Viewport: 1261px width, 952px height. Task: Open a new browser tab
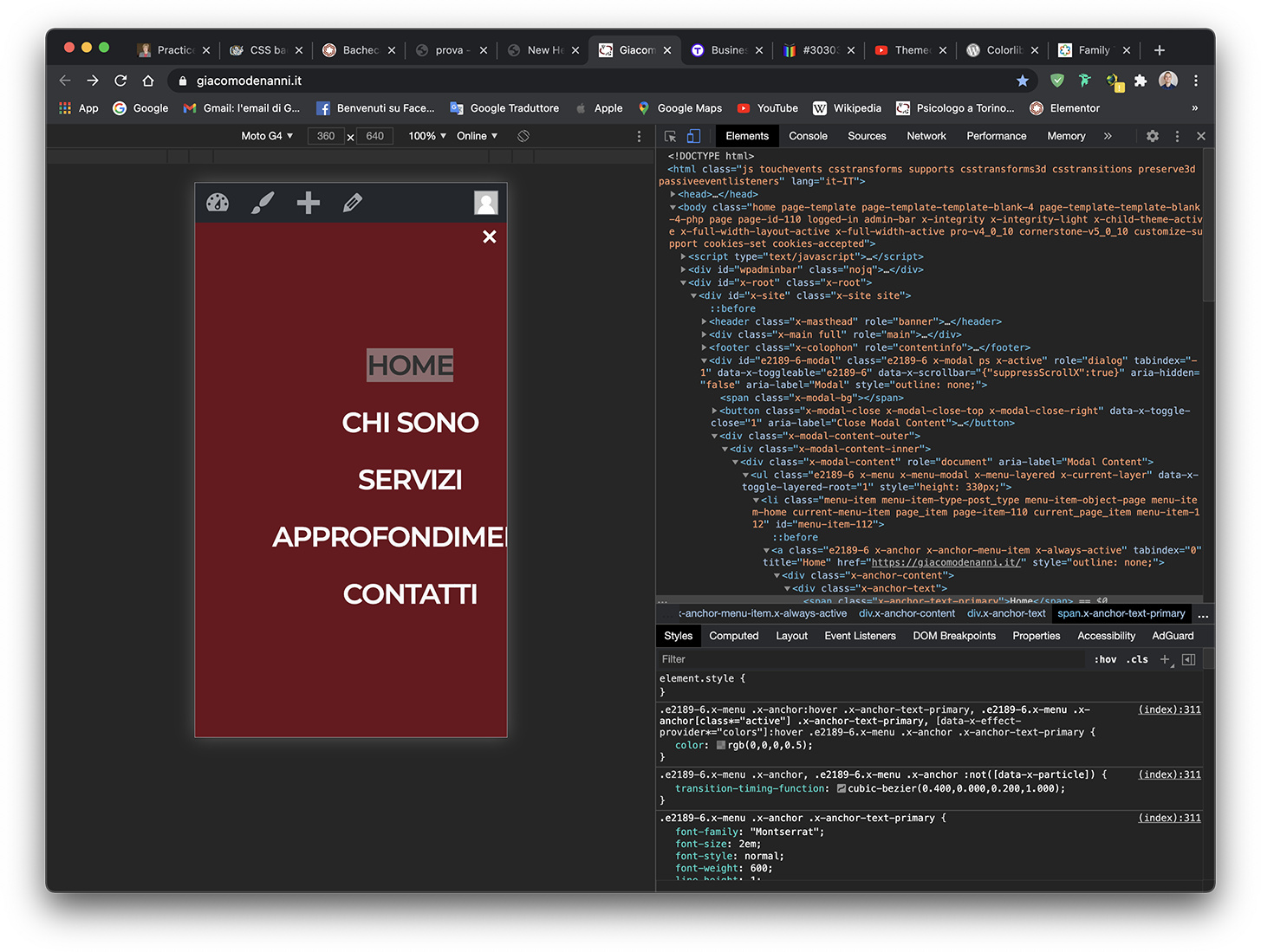click(1160, 50)
